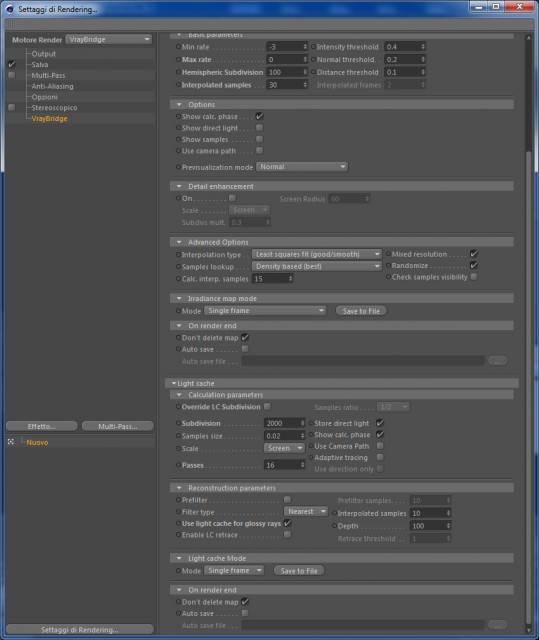
Task: Toggle irradiance Don't delete map checkbox
Action: 245,337
